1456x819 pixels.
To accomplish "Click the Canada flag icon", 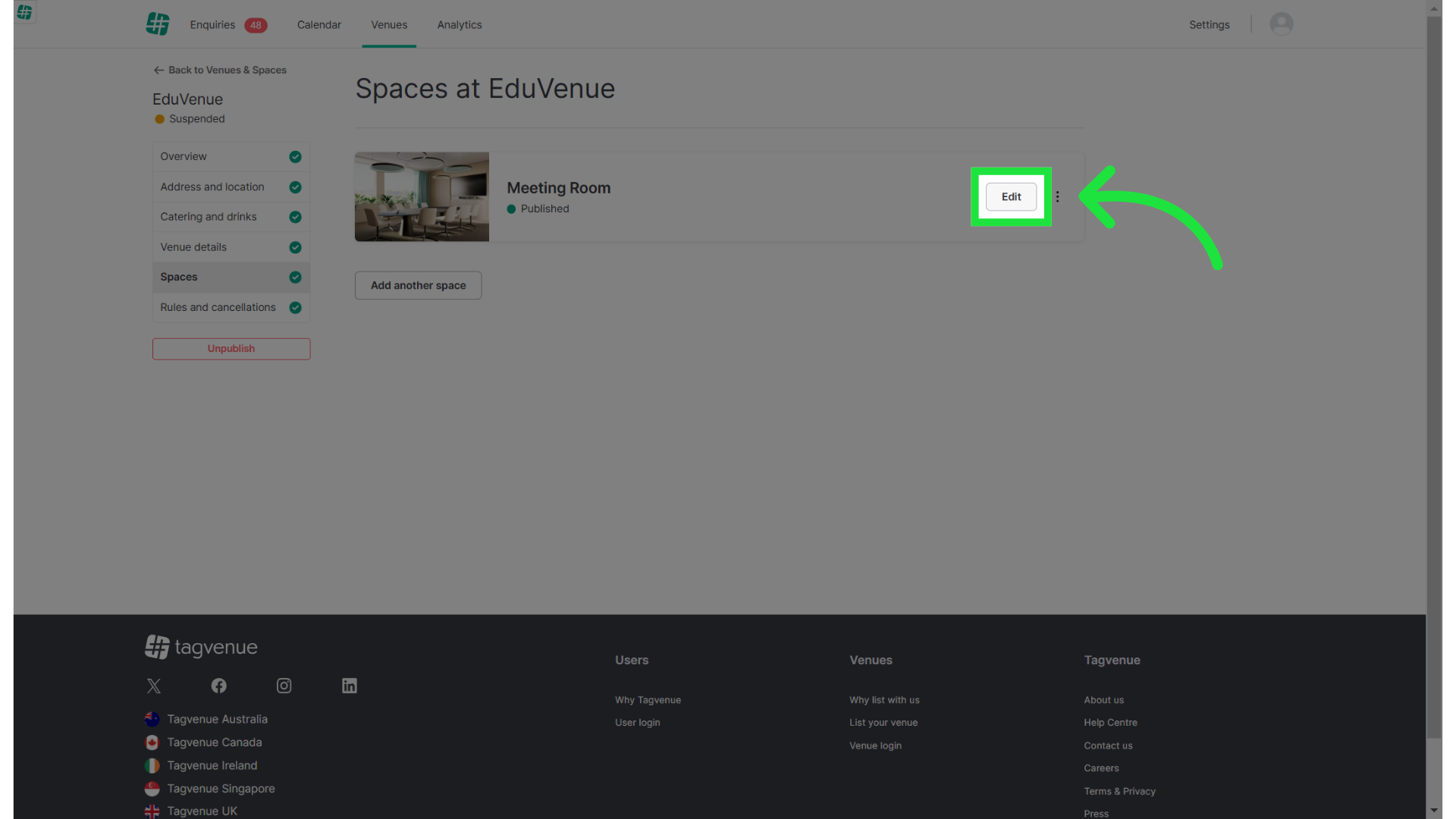I will tap(152, 742).
